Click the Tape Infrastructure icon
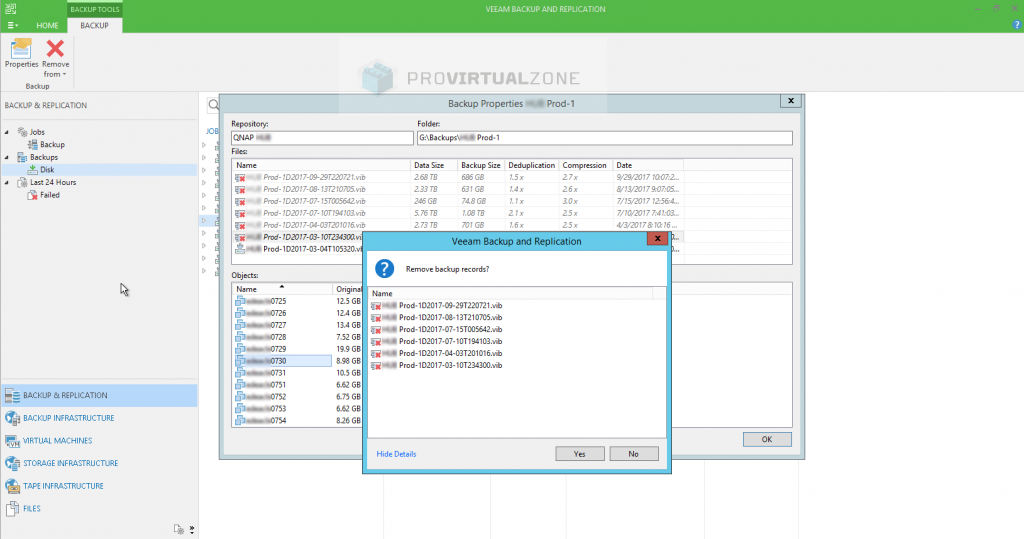1024x539 pixels. coord(12,486)
